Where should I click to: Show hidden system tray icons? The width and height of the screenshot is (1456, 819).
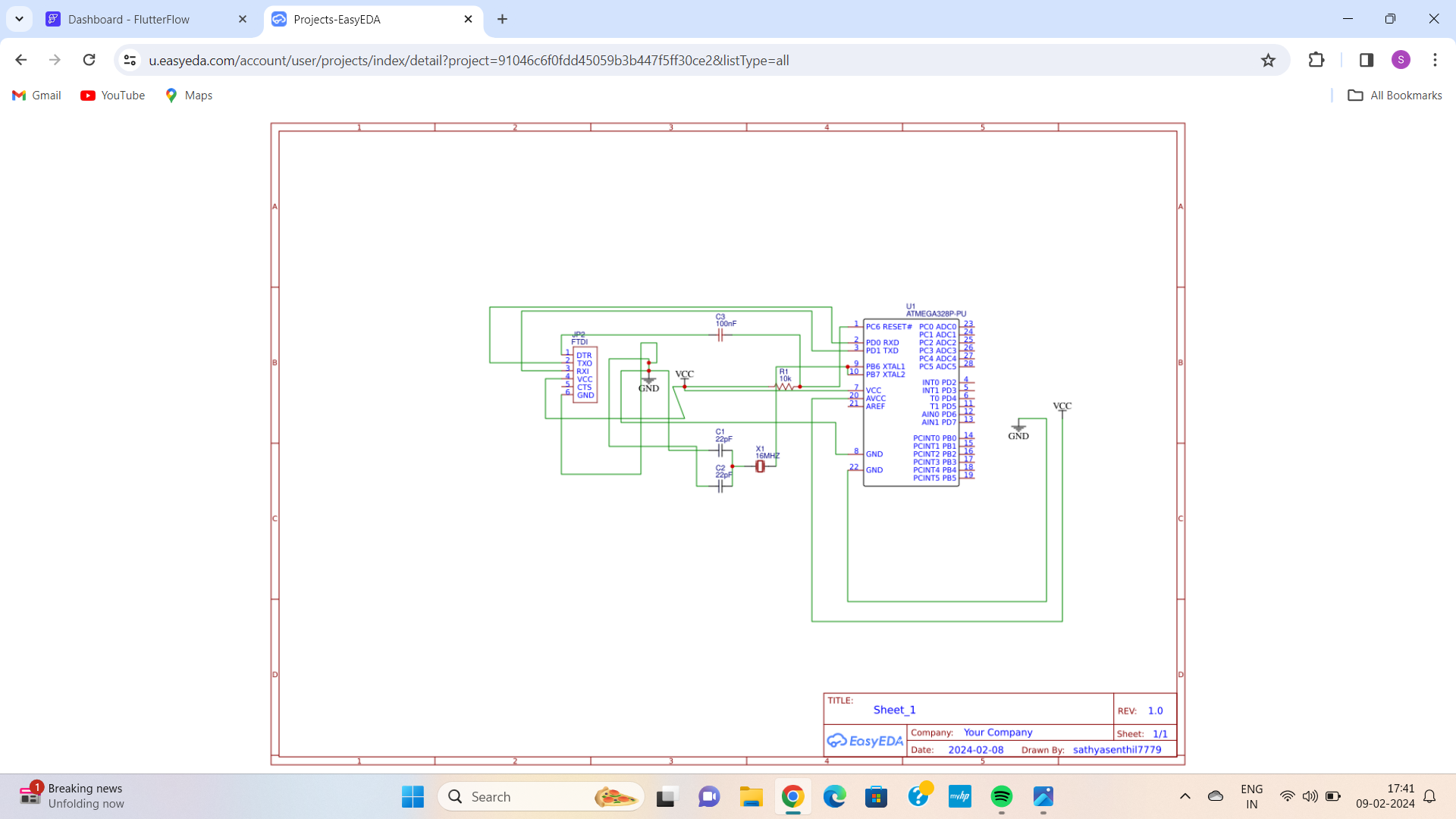1185,796
